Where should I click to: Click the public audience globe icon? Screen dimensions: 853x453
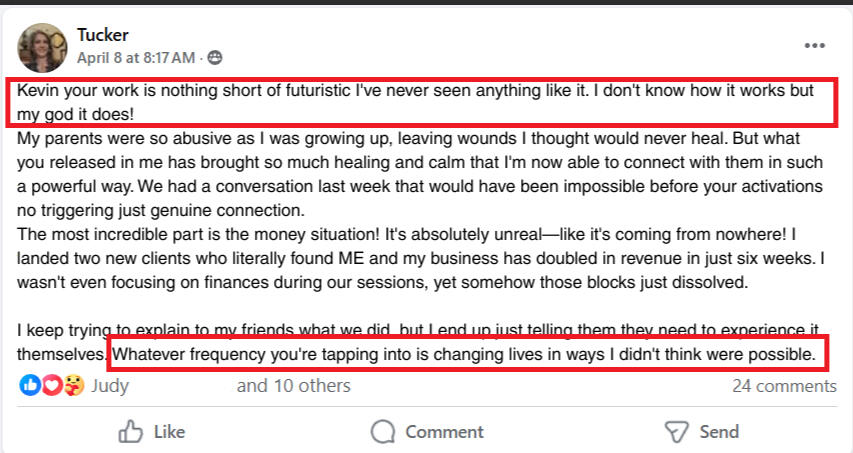[215, 58]
